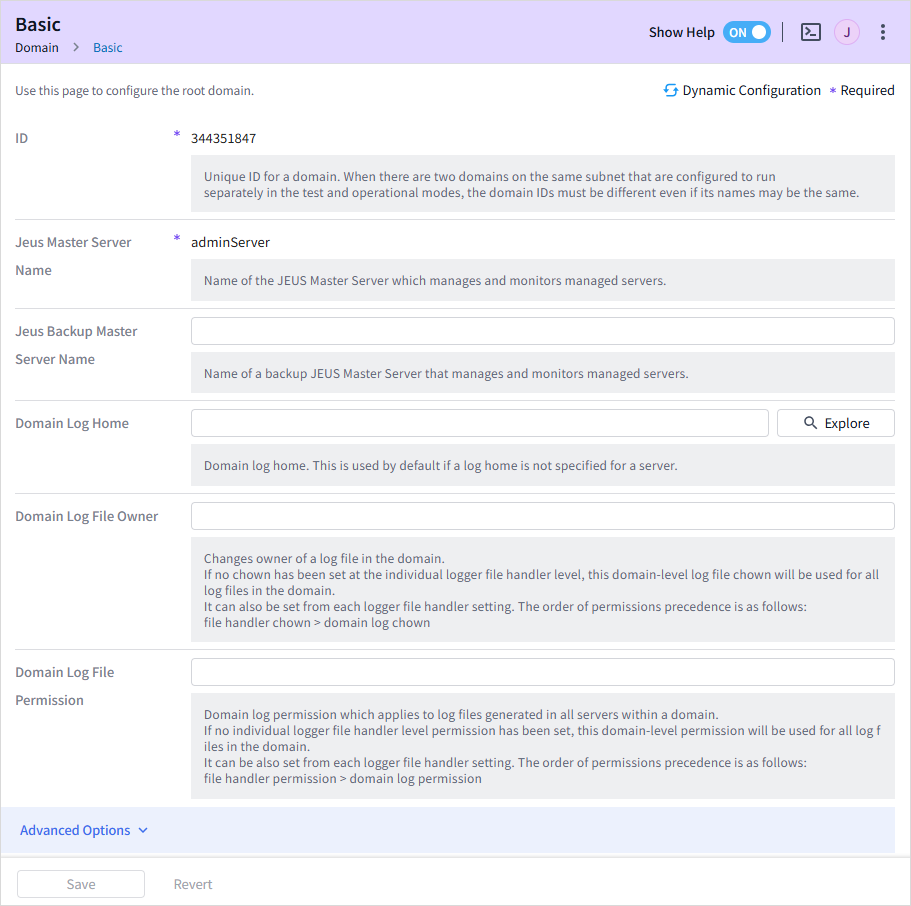Click the magnifier icon in Explore button
The height and width of the screenshot is (906, 911).
pyautogui.click(x=811, y=423)
